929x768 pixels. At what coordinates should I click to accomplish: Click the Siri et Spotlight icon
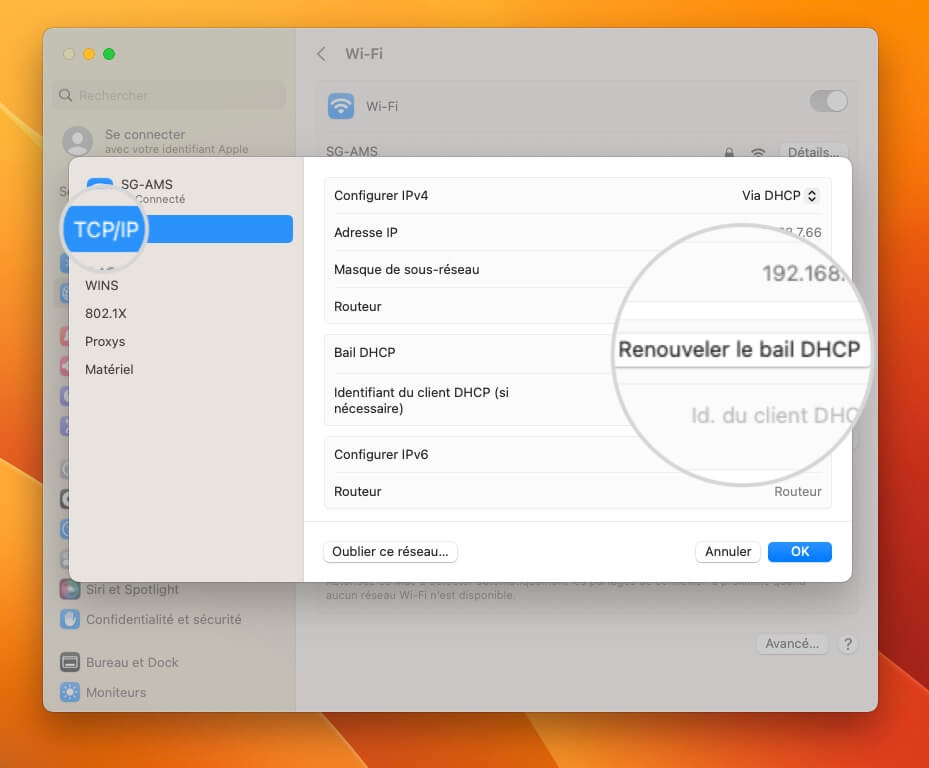point(70,590)
